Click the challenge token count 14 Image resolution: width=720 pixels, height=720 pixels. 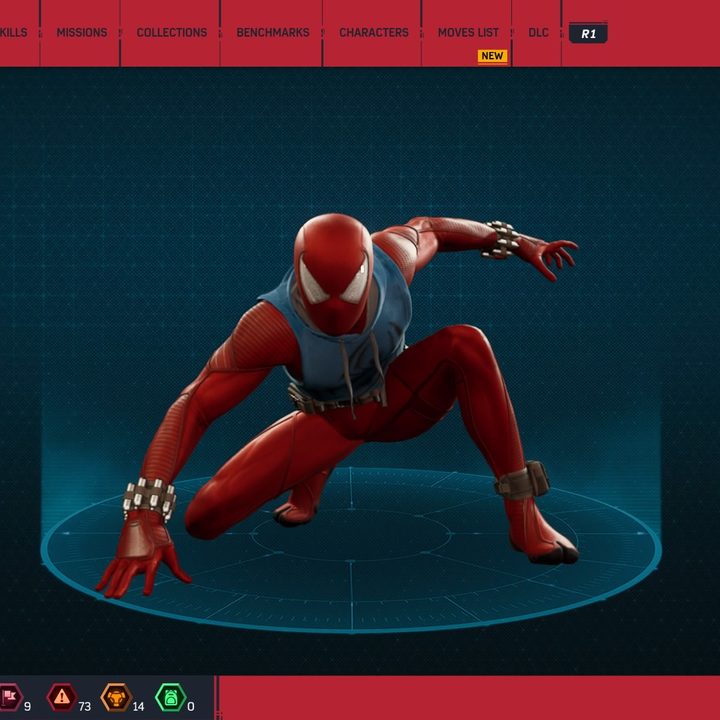[x=138, y=706]
